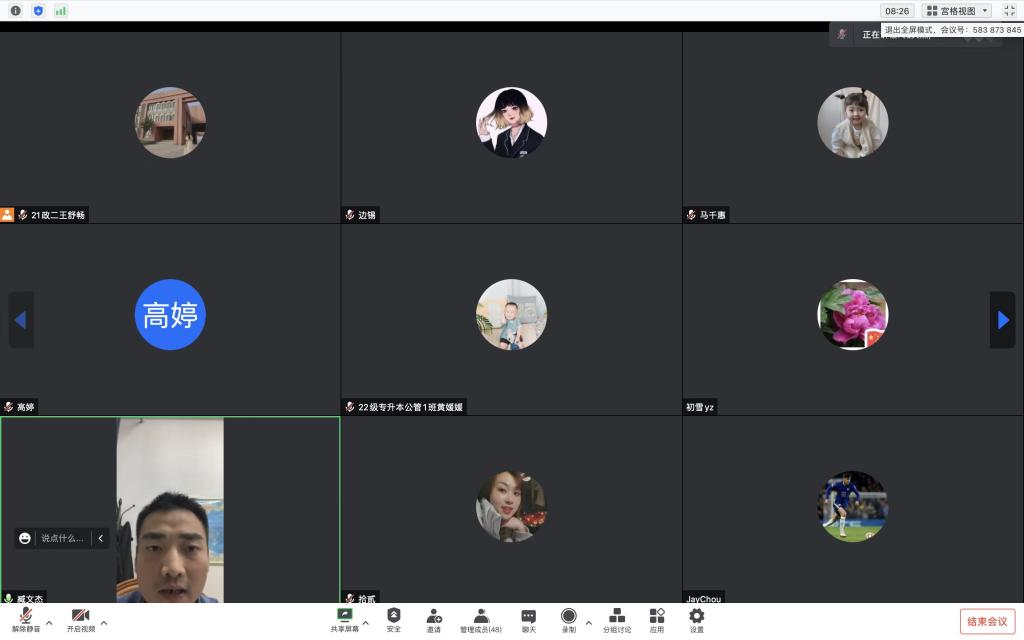Open 管理成员(48) member list
This screenshot has height=640, width=1024.
click(481, 619)
